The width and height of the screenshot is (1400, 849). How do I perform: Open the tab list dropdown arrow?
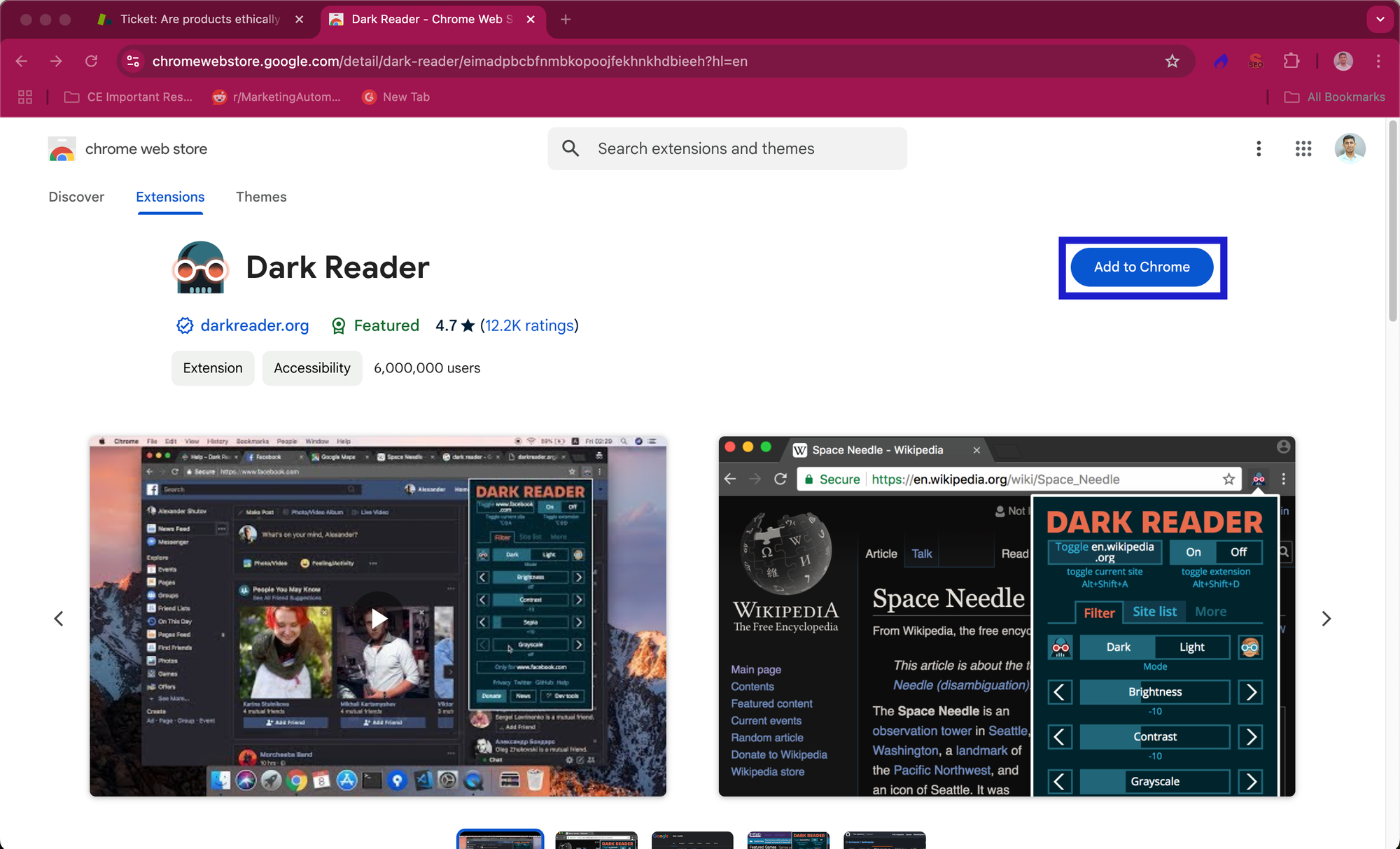pyautogui.click(x=1380, y=19)
